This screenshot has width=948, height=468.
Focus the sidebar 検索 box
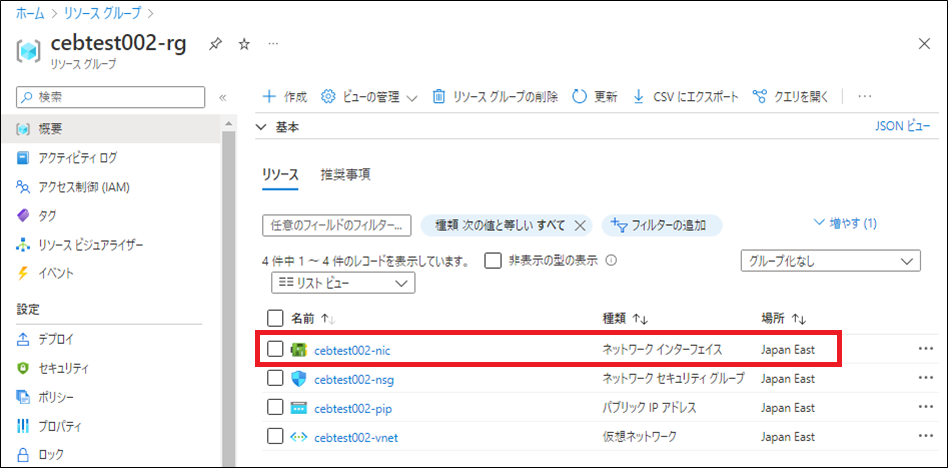[x=111, y=97]
